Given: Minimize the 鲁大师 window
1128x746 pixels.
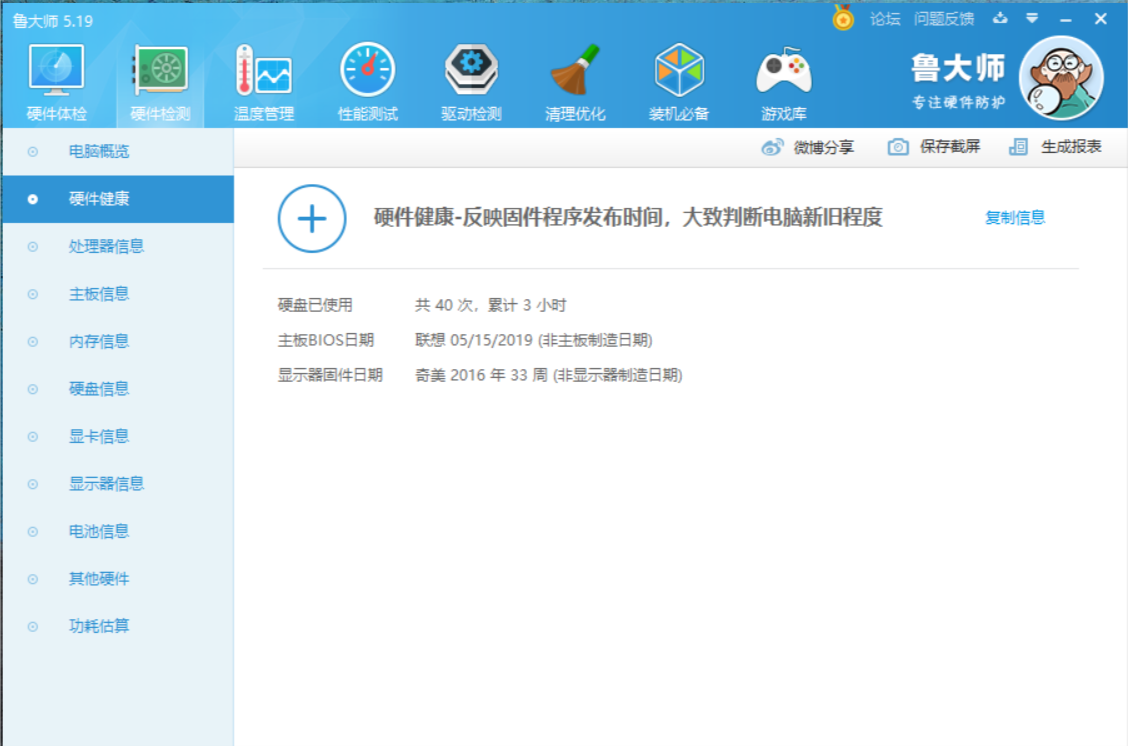Looking at the screenshot, I should point(1065,19).
